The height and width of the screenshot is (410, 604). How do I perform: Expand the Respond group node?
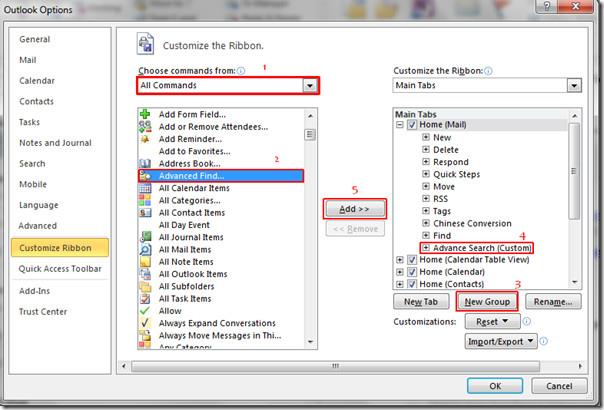pos(426,162)
